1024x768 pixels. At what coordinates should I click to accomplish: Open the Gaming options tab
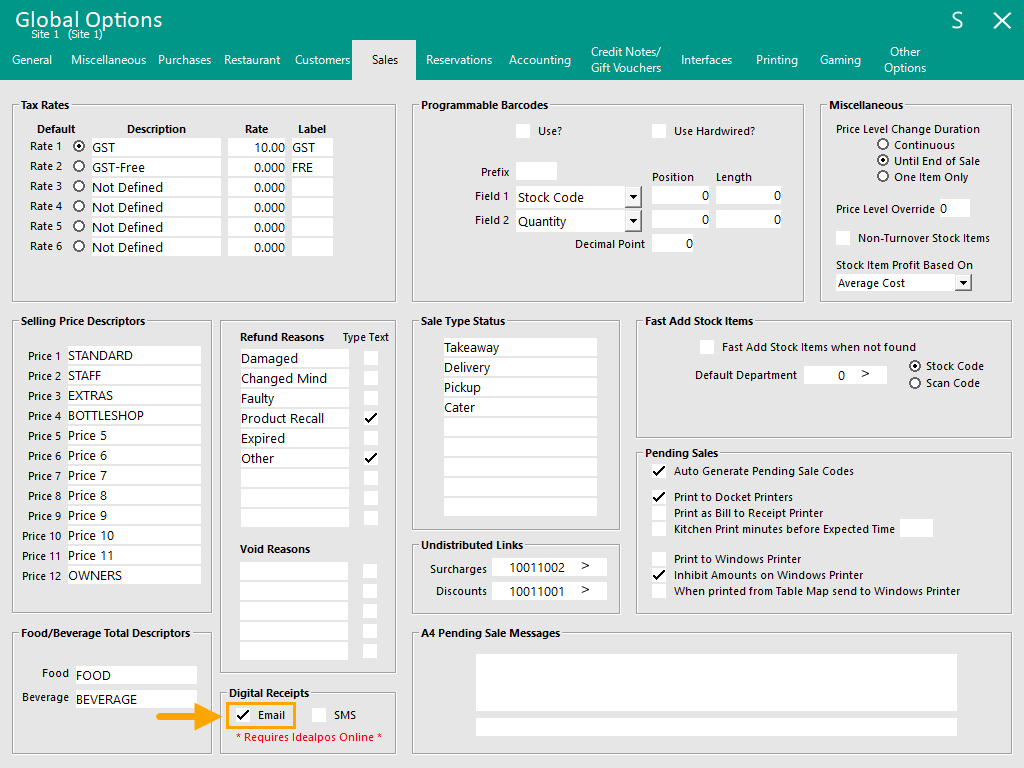pos(840,60)
